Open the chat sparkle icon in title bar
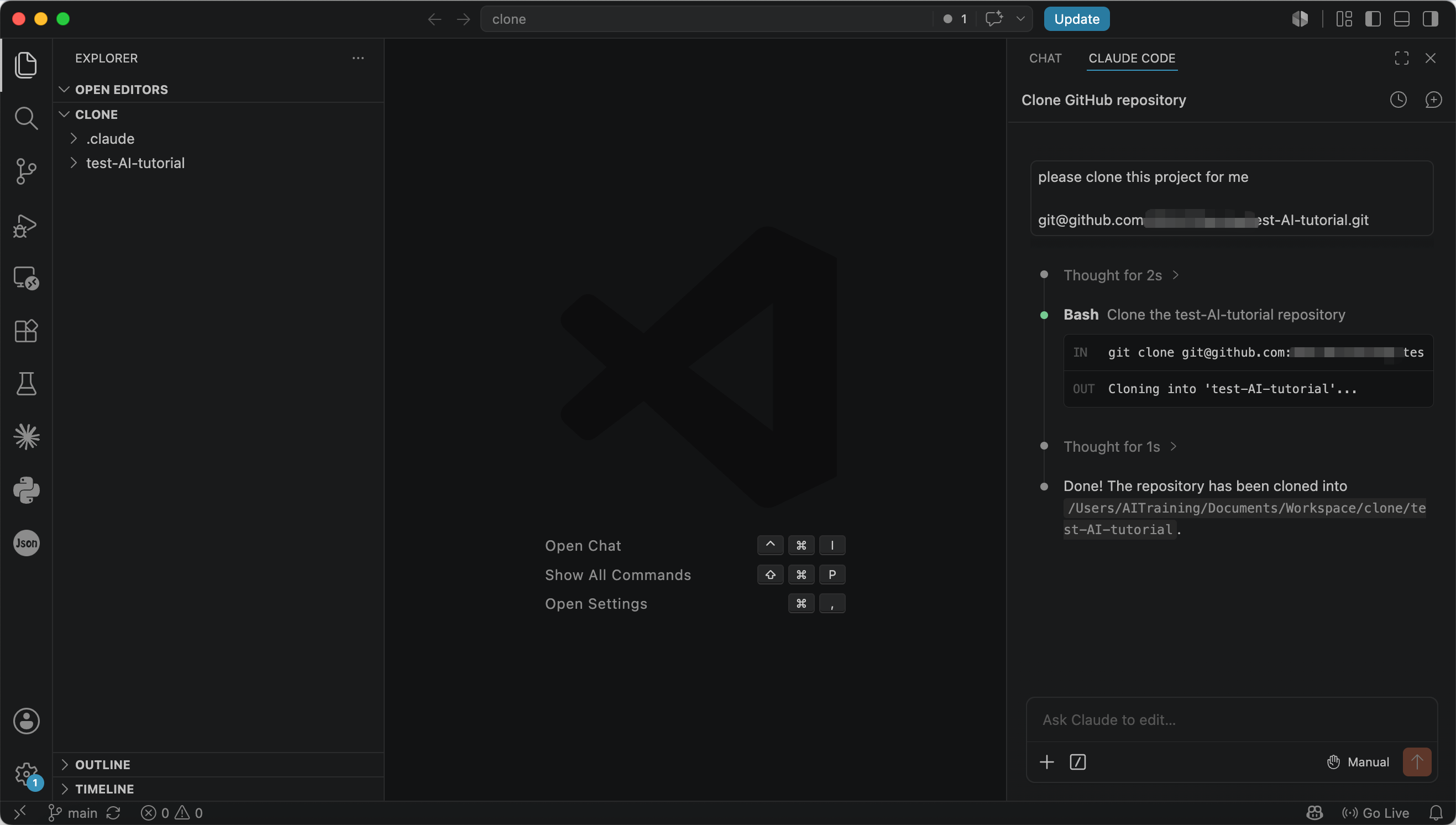This screenshot has width=1456, height=825. point(994,19)
